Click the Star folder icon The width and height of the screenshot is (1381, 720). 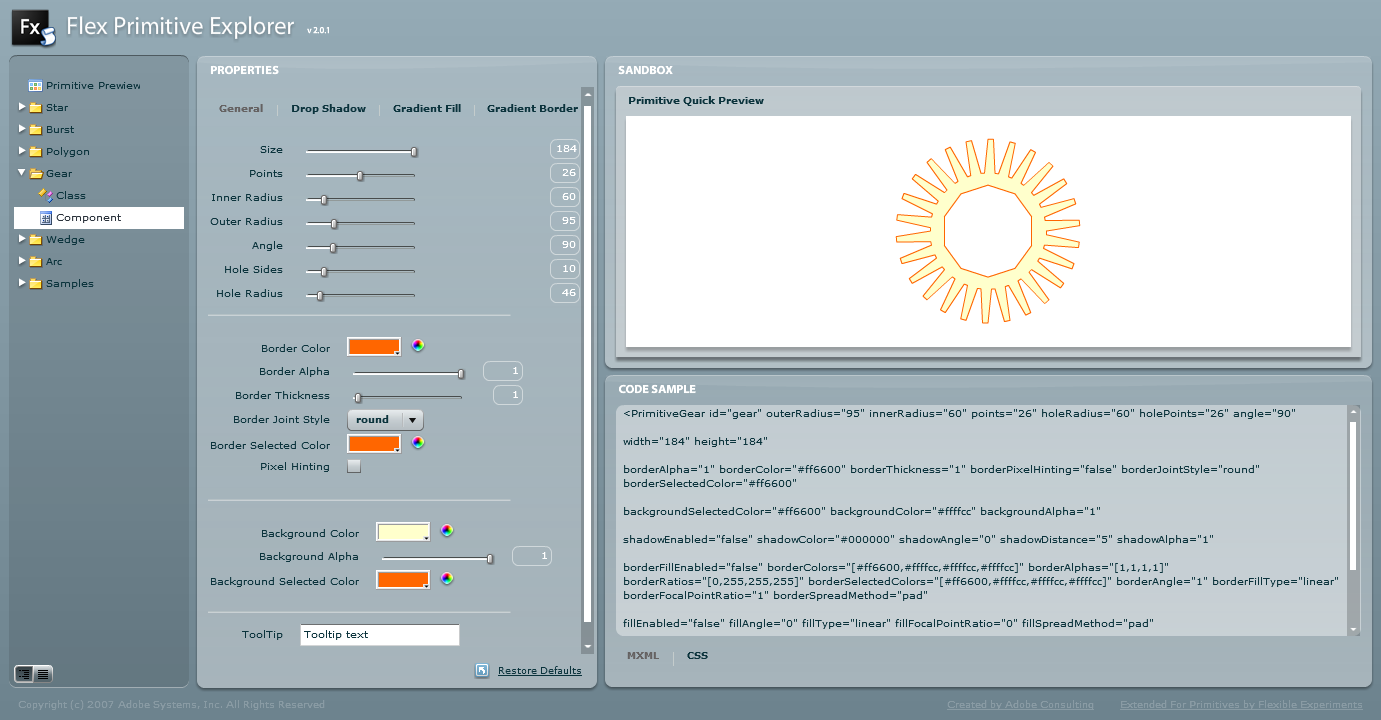tap(36, 108)
